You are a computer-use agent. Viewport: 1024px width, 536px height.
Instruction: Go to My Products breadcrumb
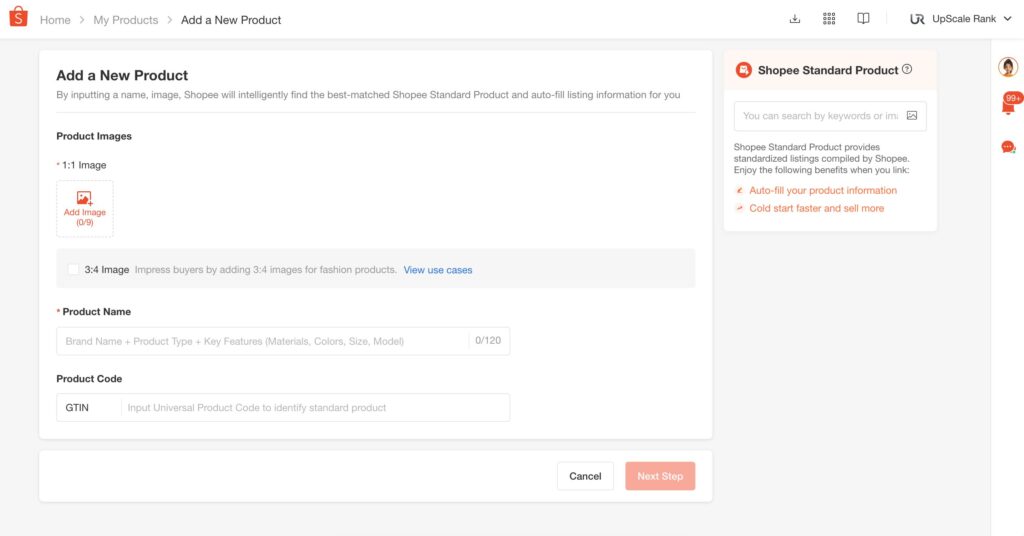[x=125, y=20]
